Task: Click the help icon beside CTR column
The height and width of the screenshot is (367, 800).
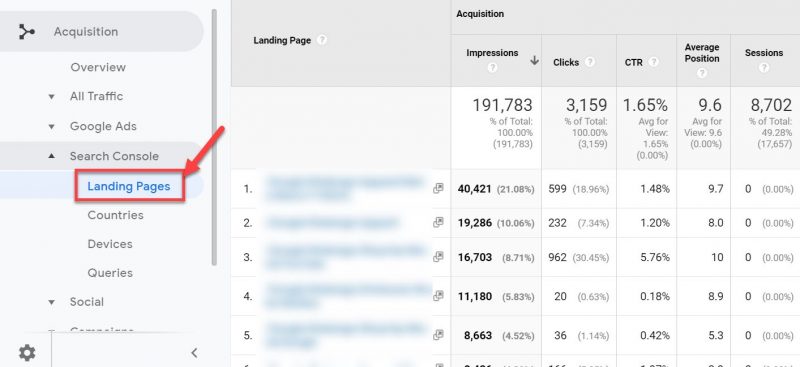Action: coord(653,62)
